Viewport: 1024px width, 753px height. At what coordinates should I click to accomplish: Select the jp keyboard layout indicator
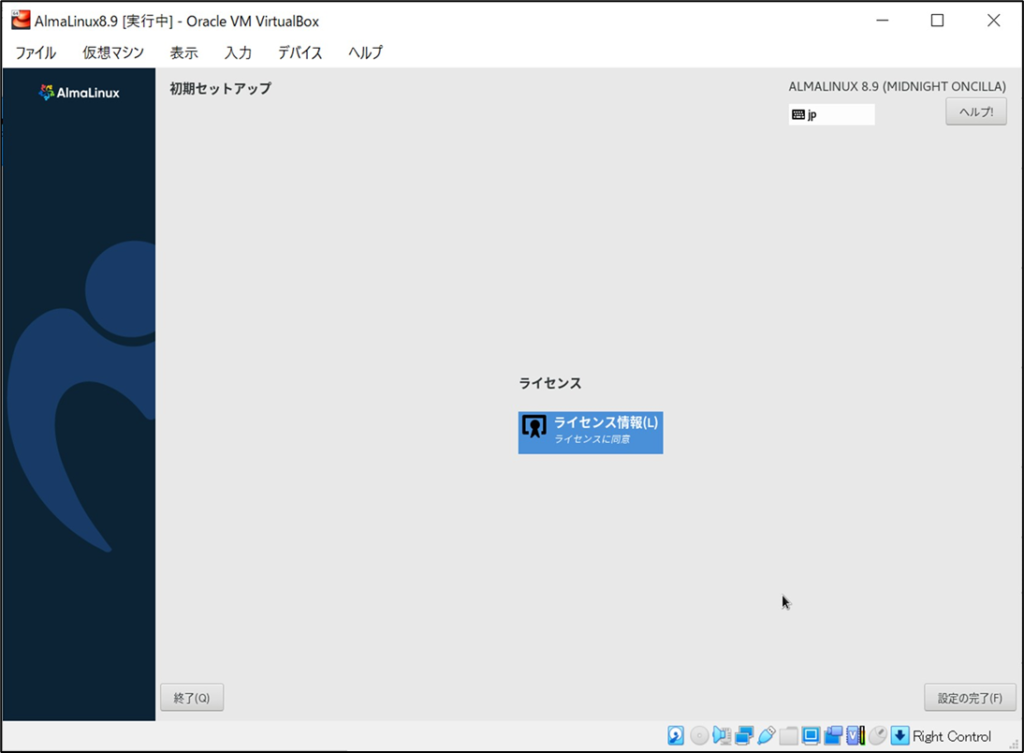(x=831, y=114)
